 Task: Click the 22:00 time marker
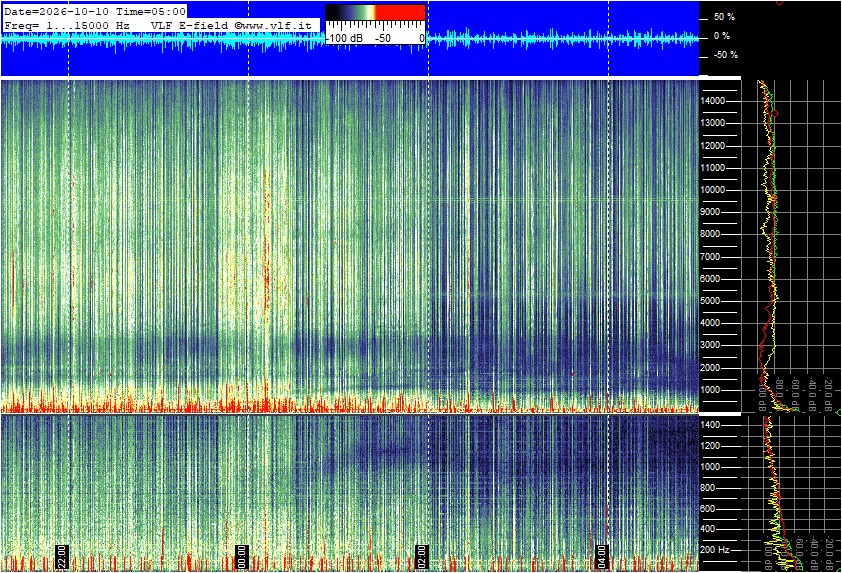[62, 557]
